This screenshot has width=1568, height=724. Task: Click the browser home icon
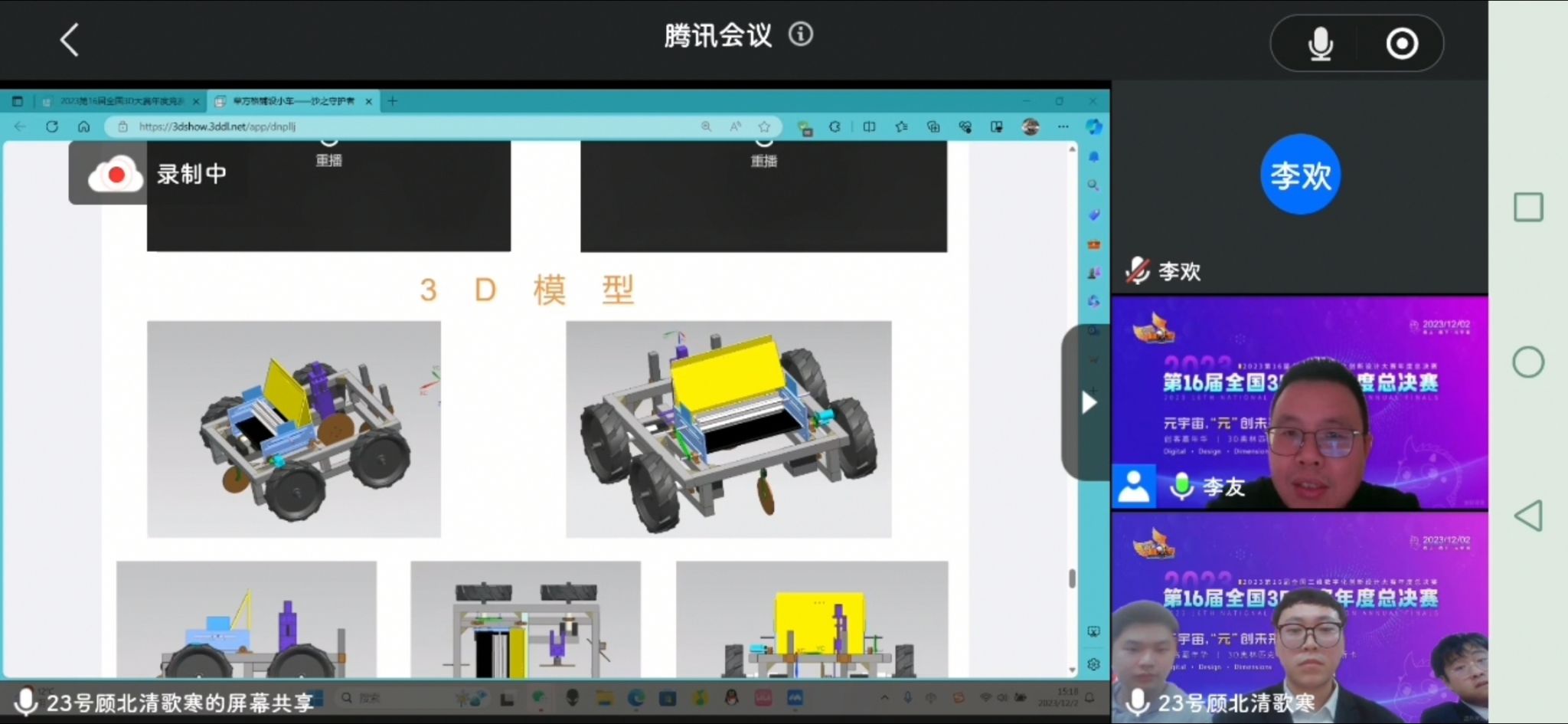[84, 126]
